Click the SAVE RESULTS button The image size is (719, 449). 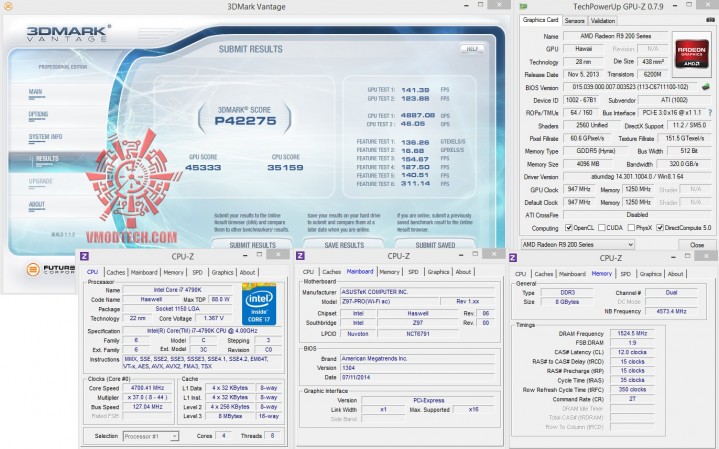tap(344, 244)
